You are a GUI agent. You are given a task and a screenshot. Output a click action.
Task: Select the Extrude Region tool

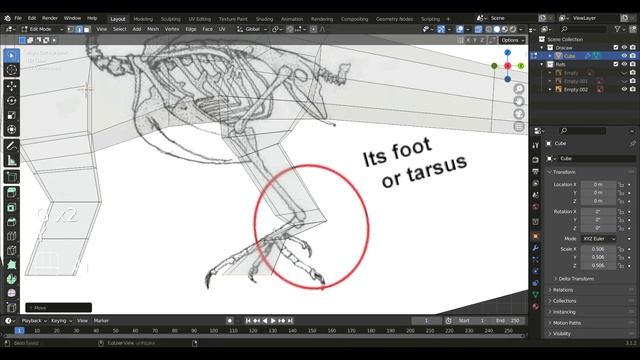(11, 193)
